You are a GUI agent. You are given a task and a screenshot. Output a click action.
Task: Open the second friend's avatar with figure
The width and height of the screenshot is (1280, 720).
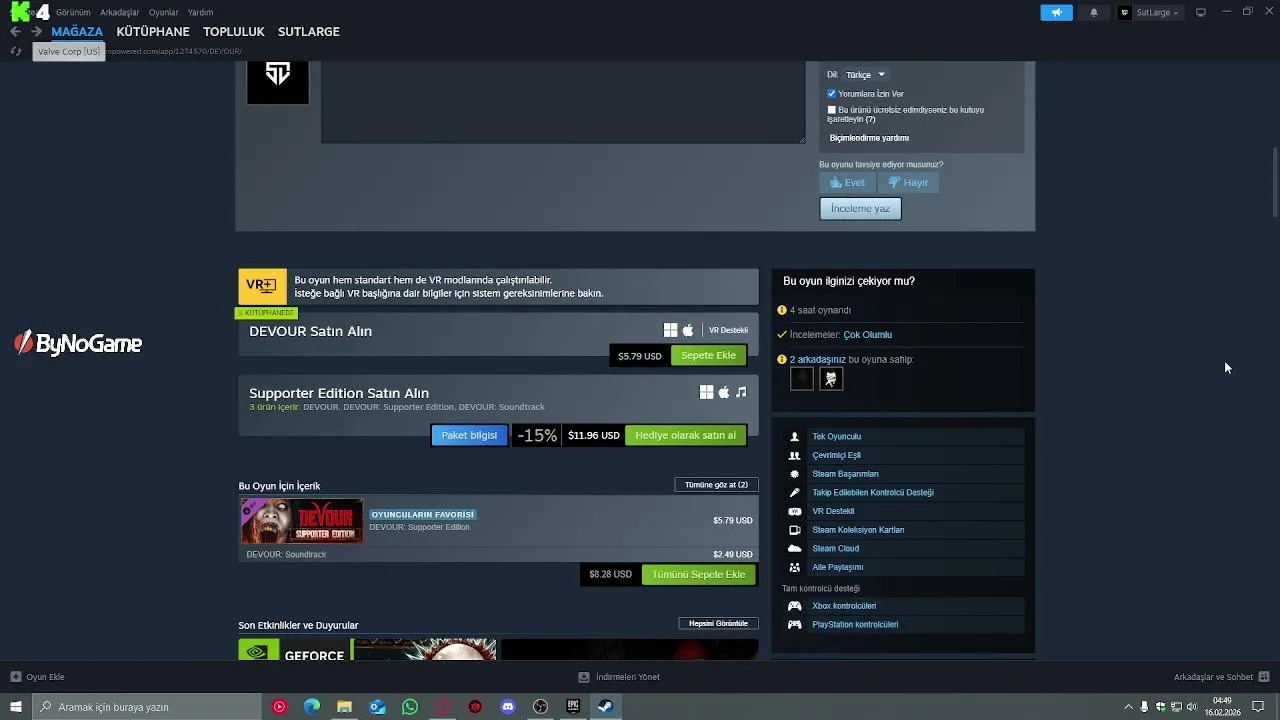(x=831, y=379)
